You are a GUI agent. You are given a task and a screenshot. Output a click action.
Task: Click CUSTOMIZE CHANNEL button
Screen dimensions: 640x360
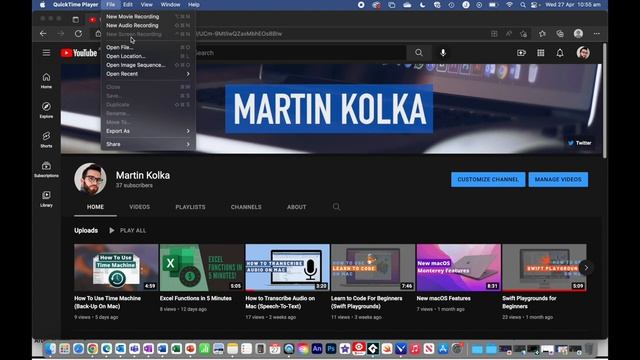pyautogui.click(x=488, y=180)
